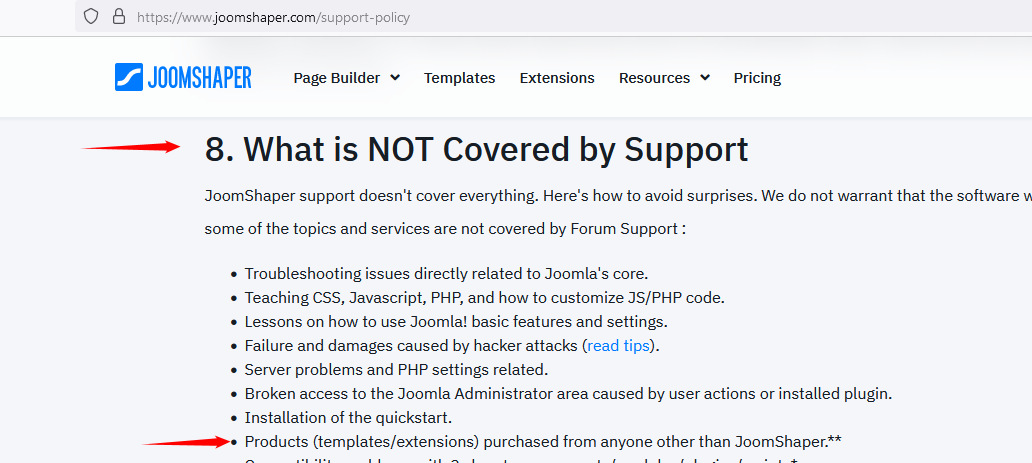Click the red arrow beside the section heading
This screenshot has width=1032, height=463.
click(x=131, y=148)
